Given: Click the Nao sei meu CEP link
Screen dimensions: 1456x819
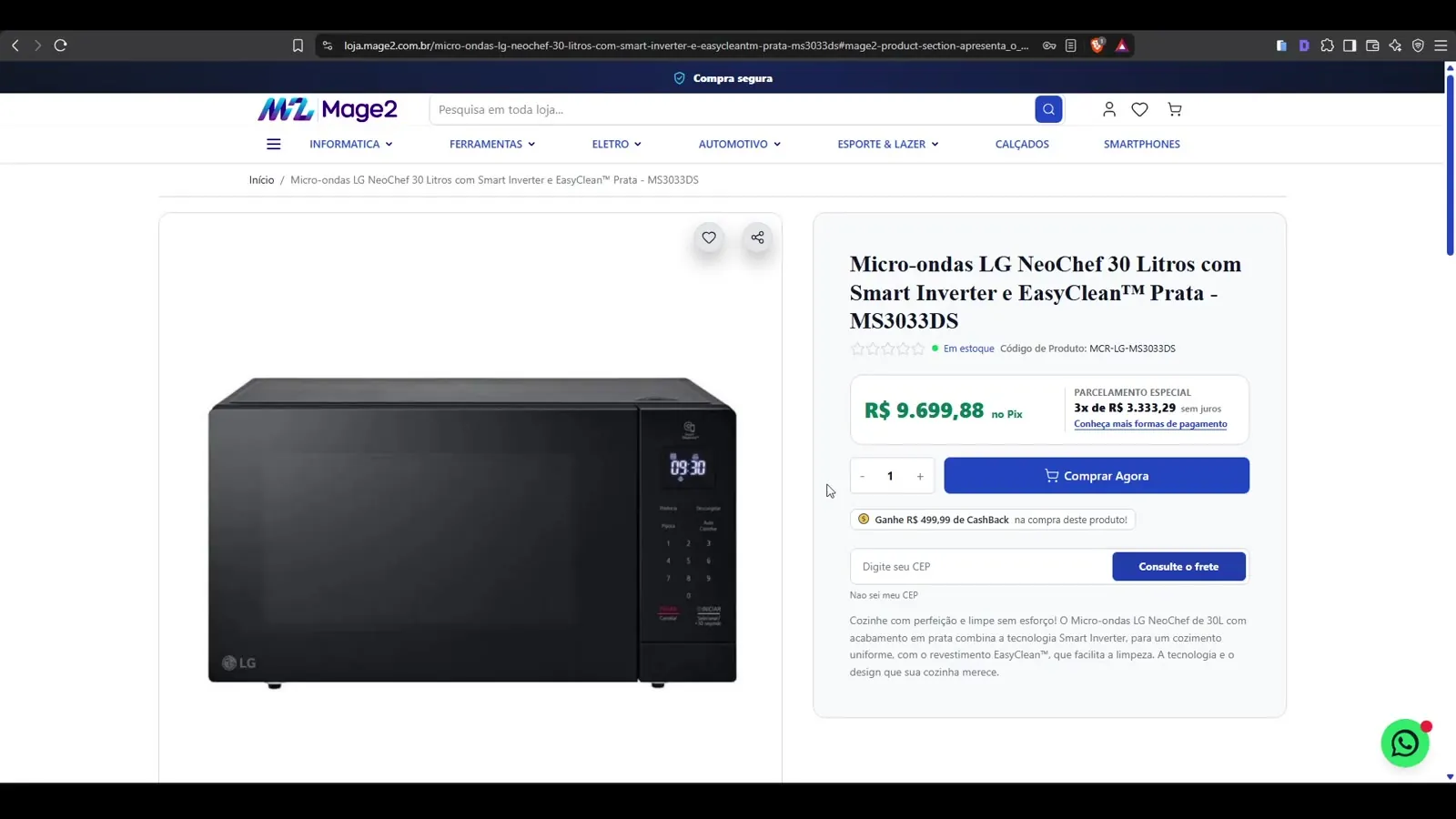Looking at the screenshot, I should [884, 595].
